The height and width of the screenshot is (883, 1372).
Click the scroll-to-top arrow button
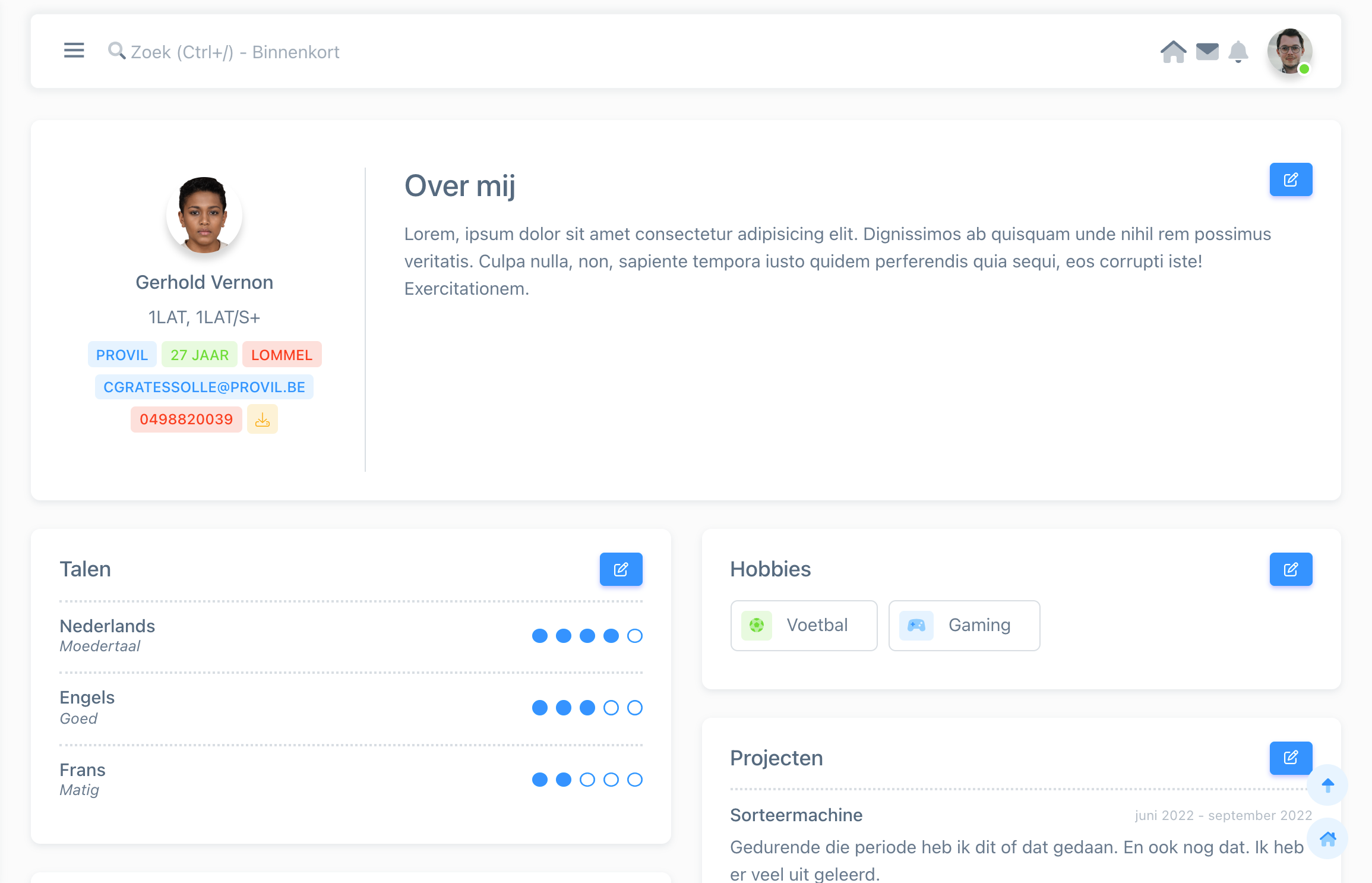pyautogui.click(x=1327, y=785)
